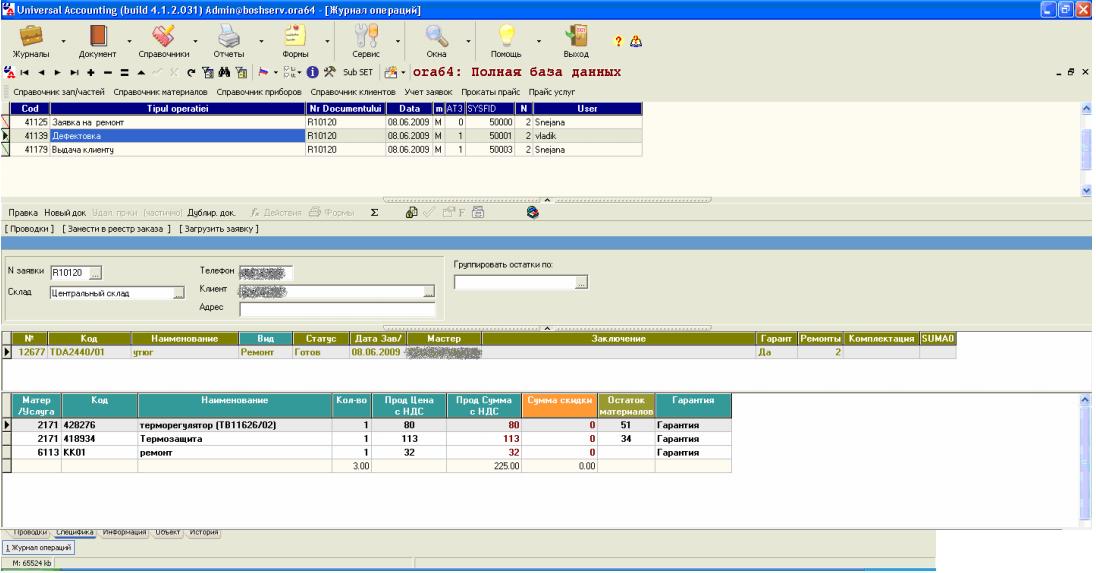Open Справочник материалов menu
Image resolution: width=1096 pixels, height=573 pixels.
(160, 92)
